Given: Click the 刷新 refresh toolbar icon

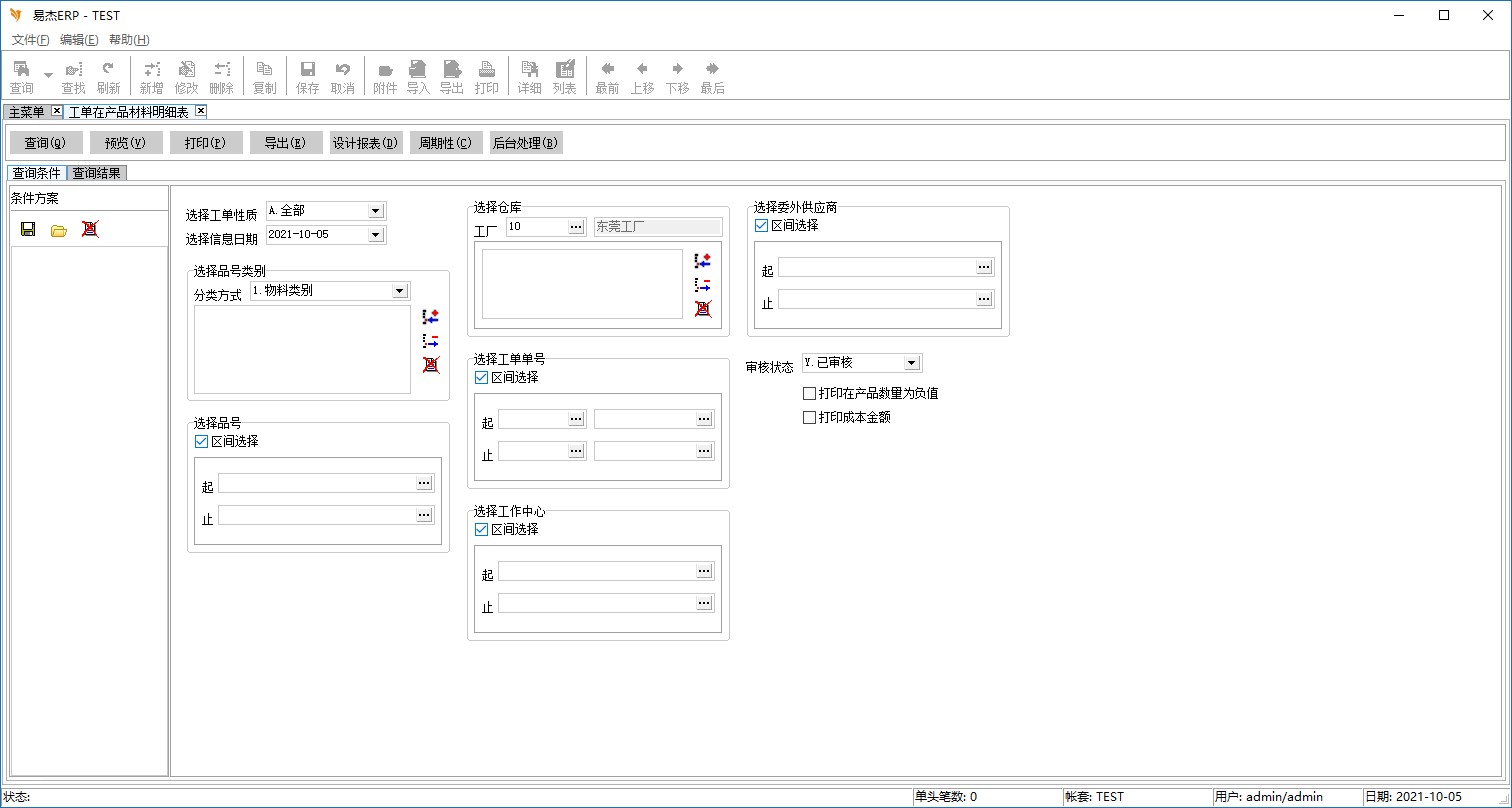Looking at the screenshot, I should (x=108, y=76).
